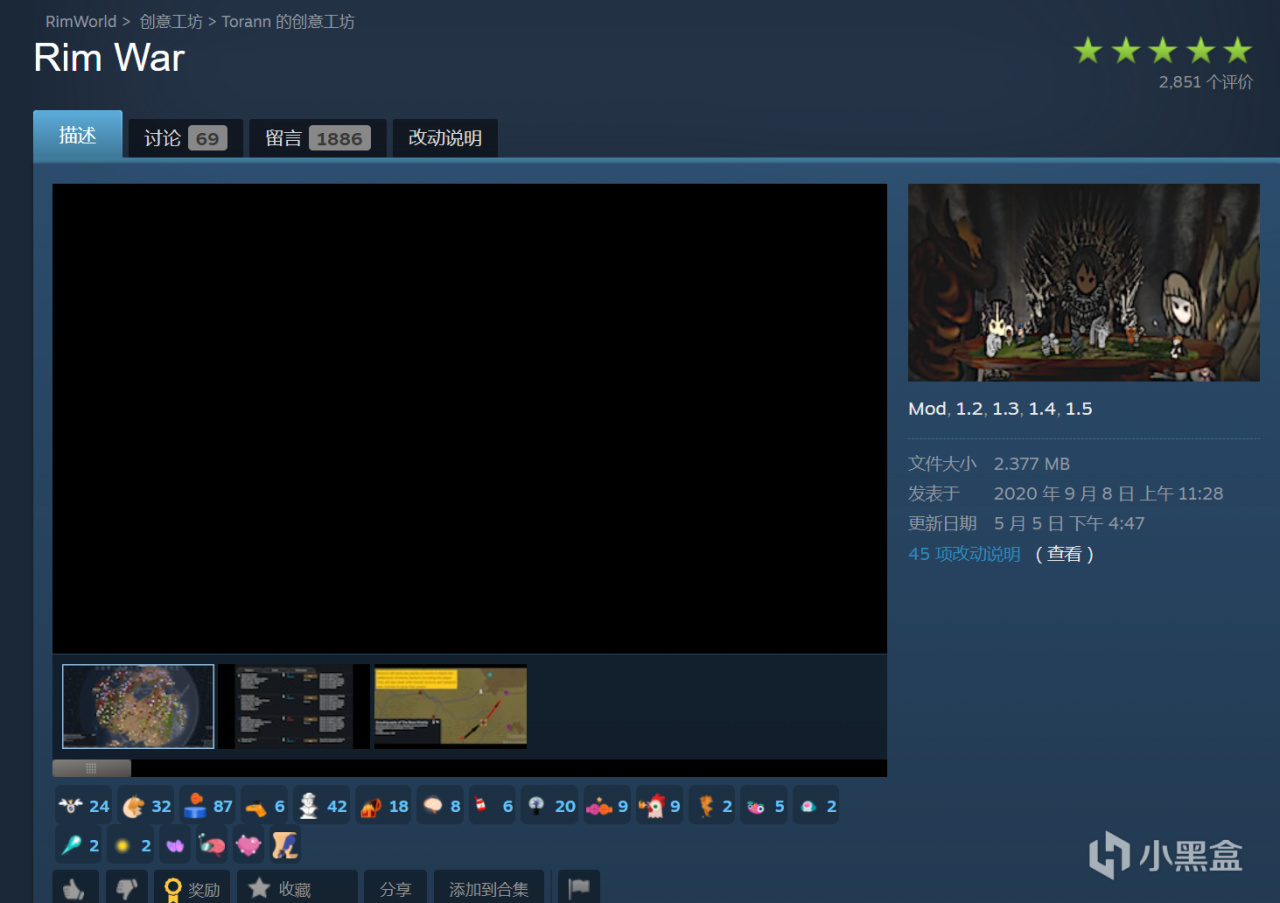Image resolution: width=1280 pixels, height=903 pixels.
Task: Open the 45 项改动说明 link
Action: (x=964, y=554)
